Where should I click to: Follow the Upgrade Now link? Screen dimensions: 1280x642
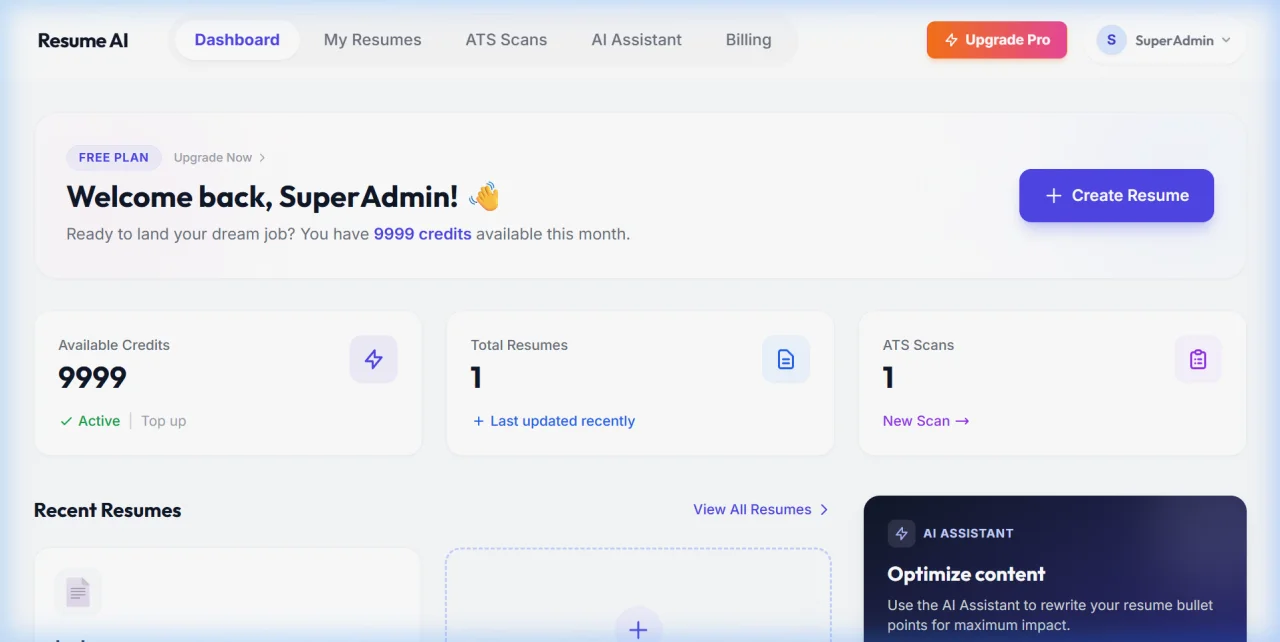(x=220, y=157)
